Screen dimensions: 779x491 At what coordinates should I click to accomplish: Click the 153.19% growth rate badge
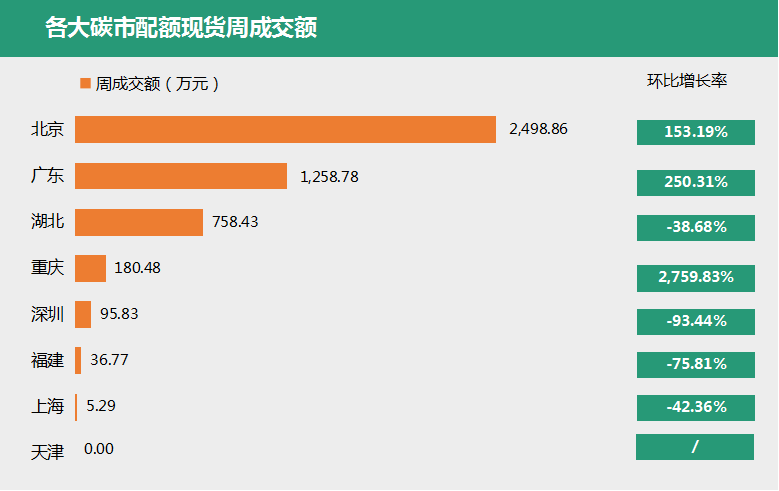point(696,132)
